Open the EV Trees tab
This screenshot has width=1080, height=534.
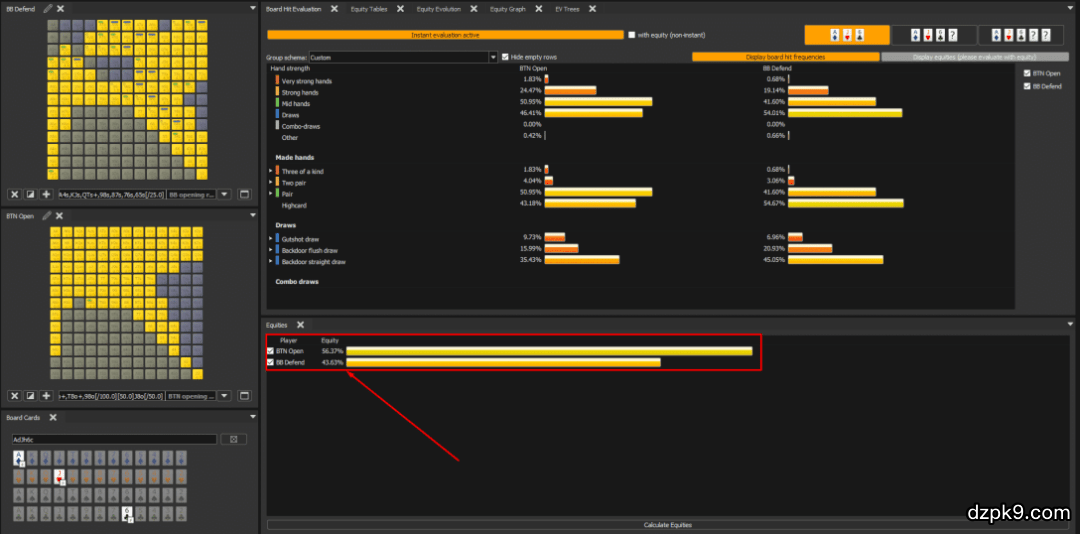tap(568, 8)
